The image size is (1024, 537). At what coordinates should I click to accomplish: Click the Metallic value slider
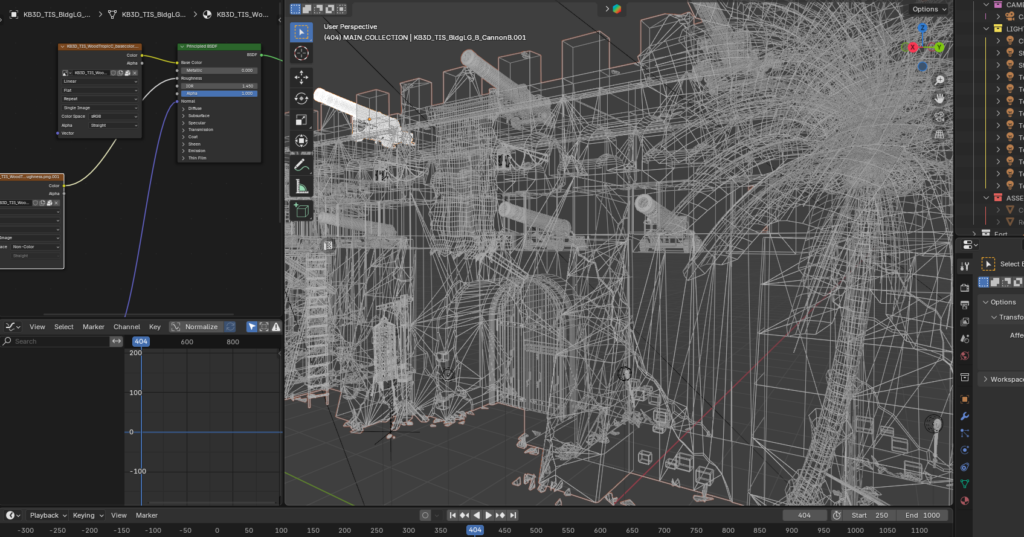[x=219, y=70]
